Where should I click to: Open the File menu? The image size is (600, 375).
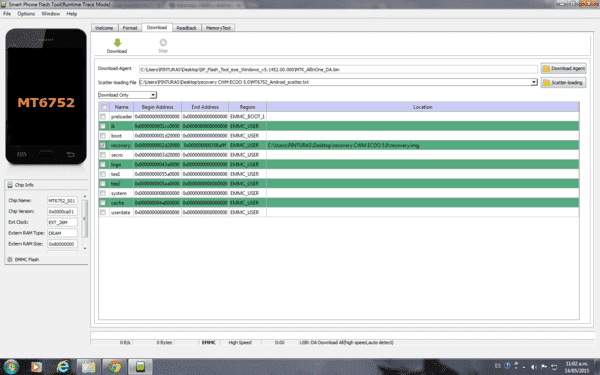click(7, 14)
